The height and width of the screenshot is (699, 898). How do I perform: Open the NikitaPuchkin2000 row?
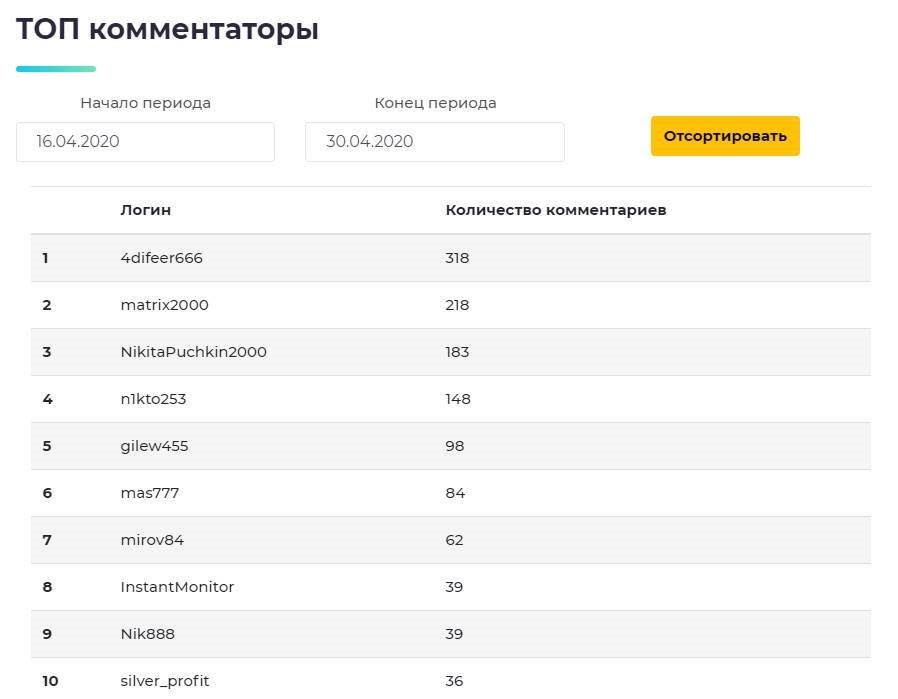[194, 352]
